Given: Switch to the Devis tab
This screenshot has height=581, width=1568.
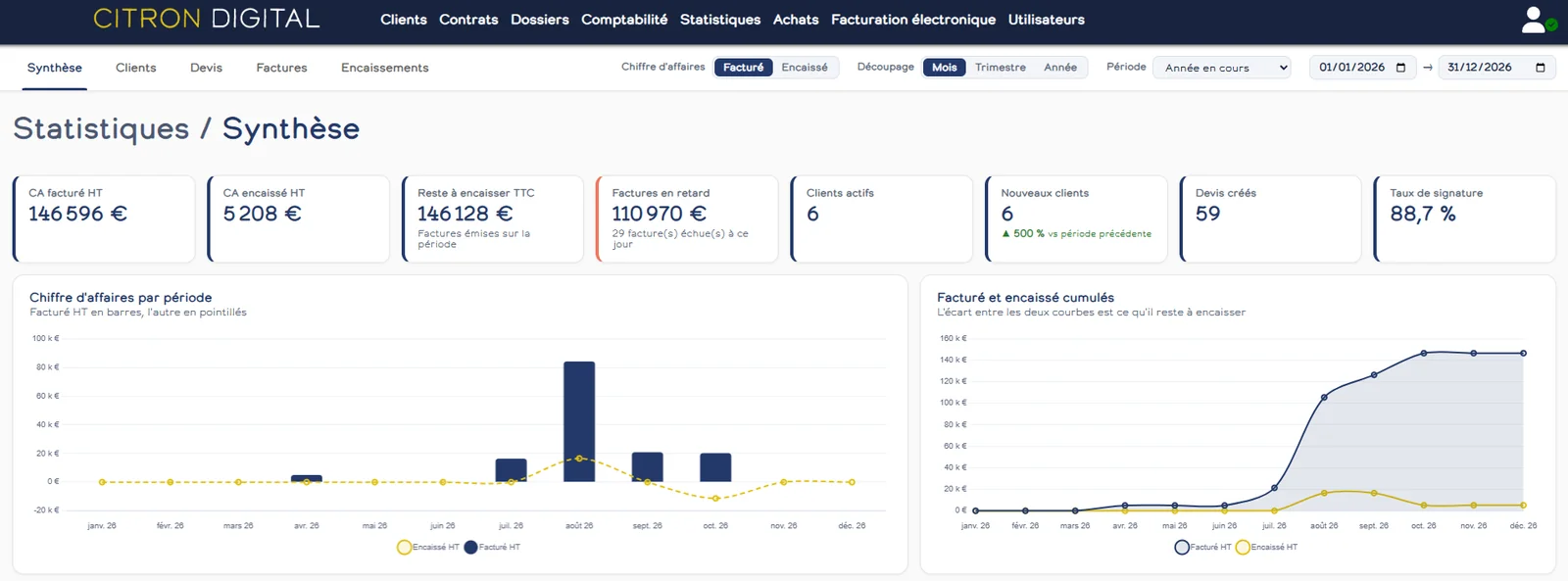Looking at the screenshot, I should point(207,68).
